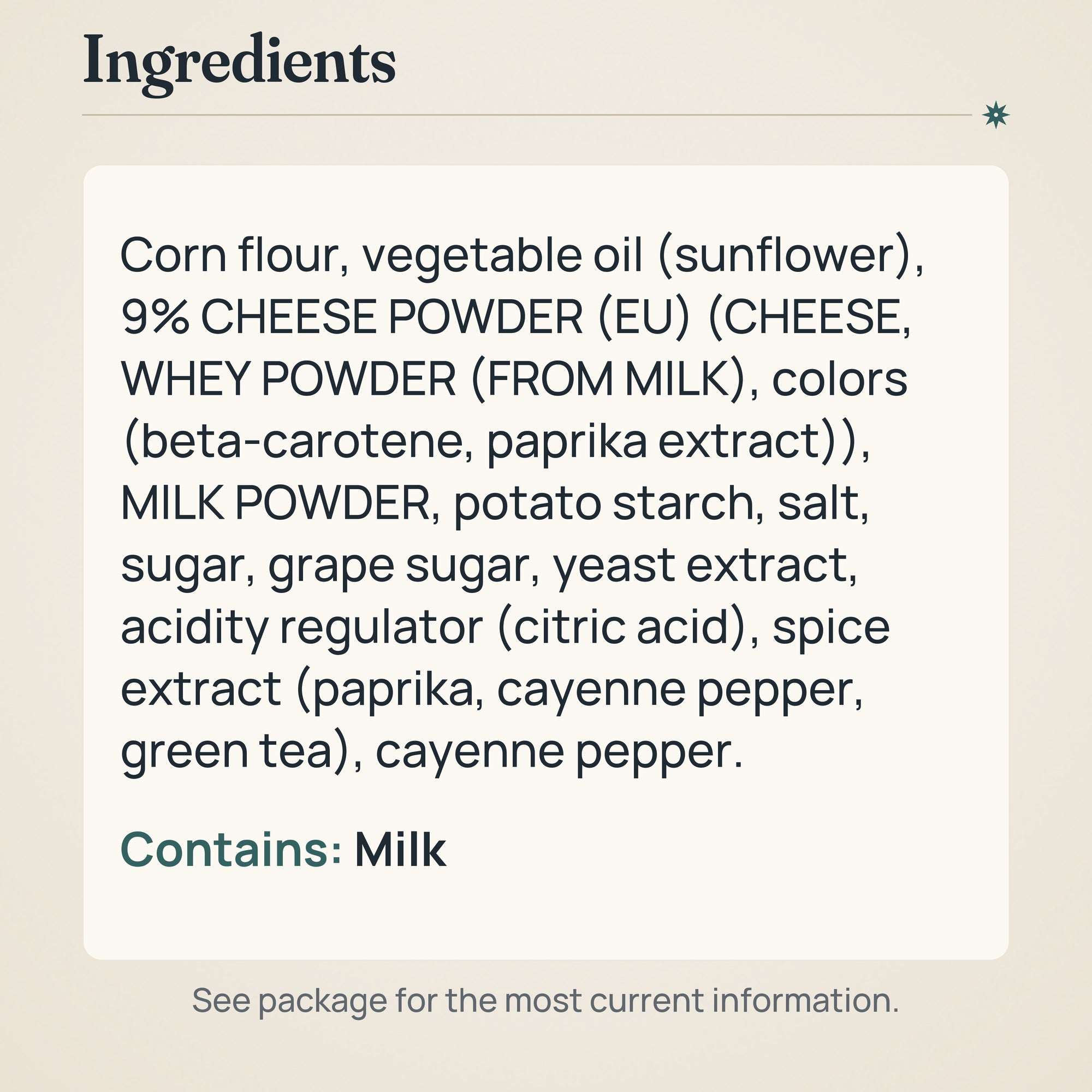The width and height of the screenshot is (1092, 1092).
Task: Click 'paprika extract' in colors list
Action: coord(654,441)
